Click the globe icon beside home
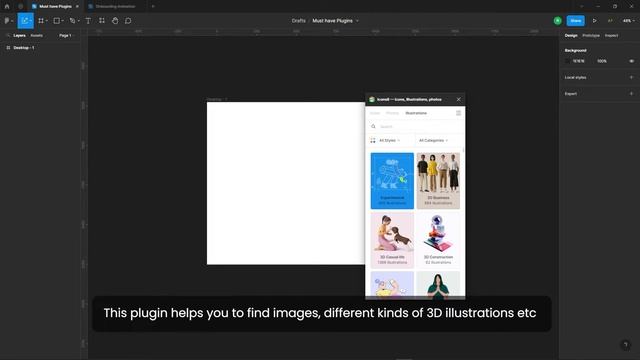This screenshot has height=360, width=640. point(20,6)
